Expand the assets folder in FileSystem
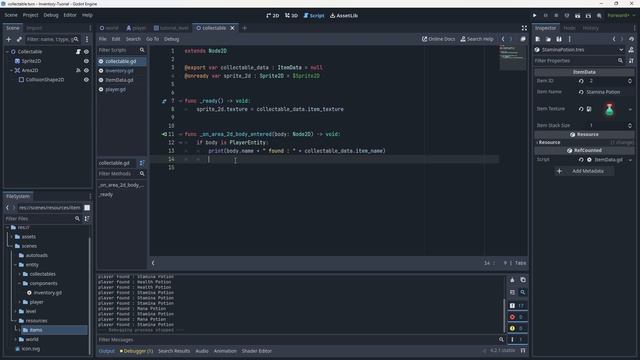 [x=12, y=237]
